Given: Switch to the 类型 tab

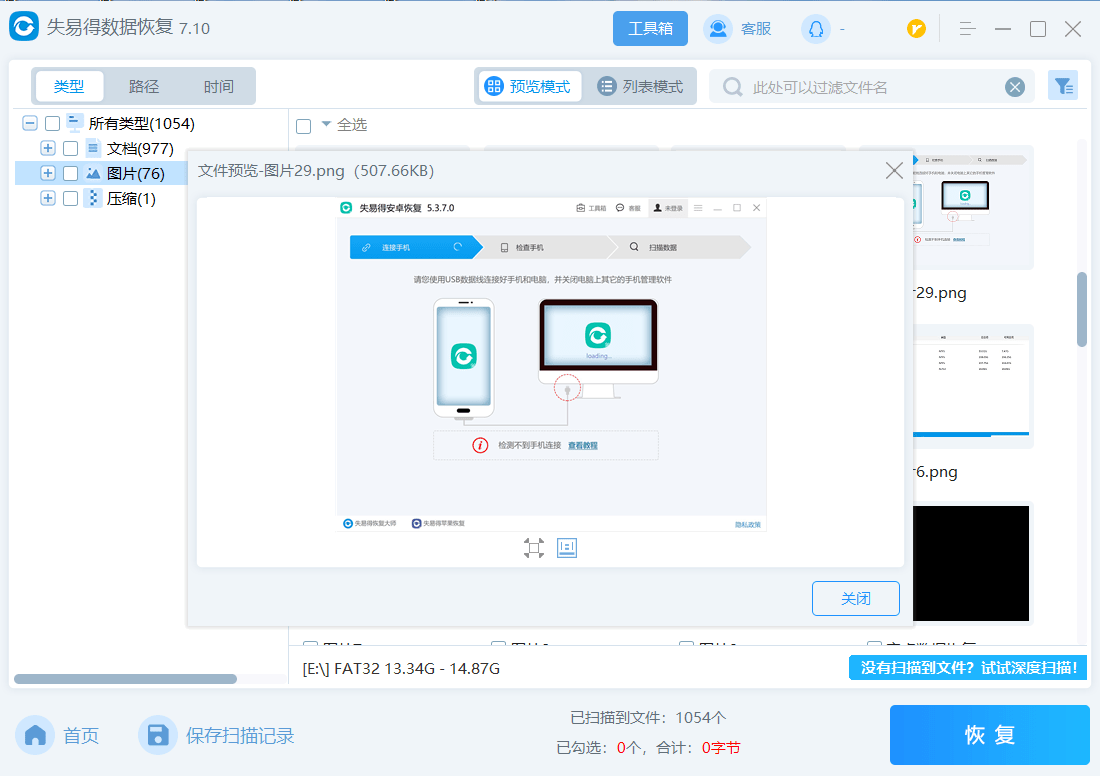Looking at the screenshot, I should 69,86.
